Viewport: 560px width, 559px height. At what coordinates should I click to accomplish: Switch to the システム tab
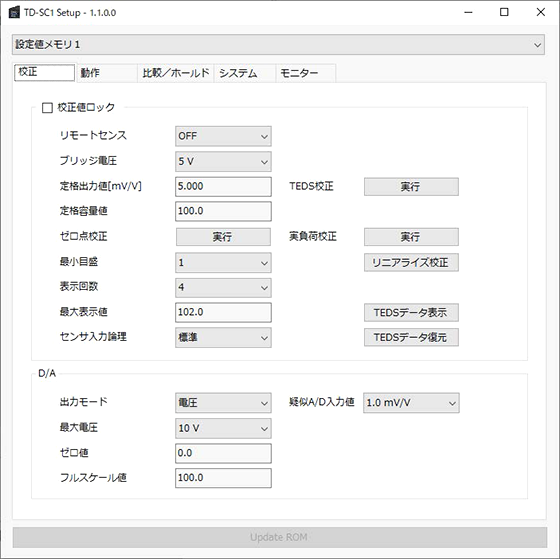[x=245, y=73]
